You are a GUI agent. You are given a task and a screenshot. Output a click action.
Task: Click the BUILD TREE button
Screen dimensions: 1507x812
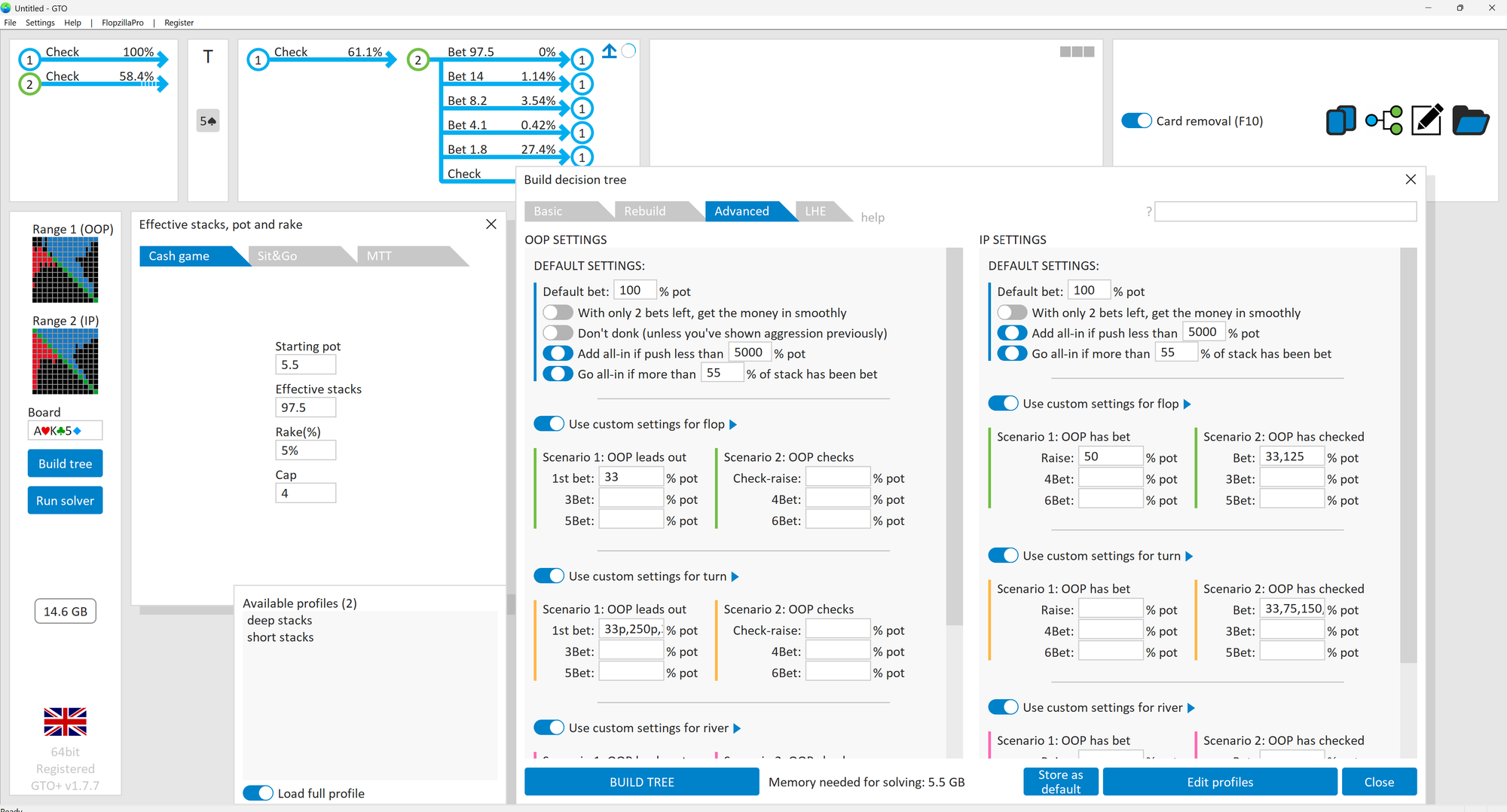[x=642, y=782]
